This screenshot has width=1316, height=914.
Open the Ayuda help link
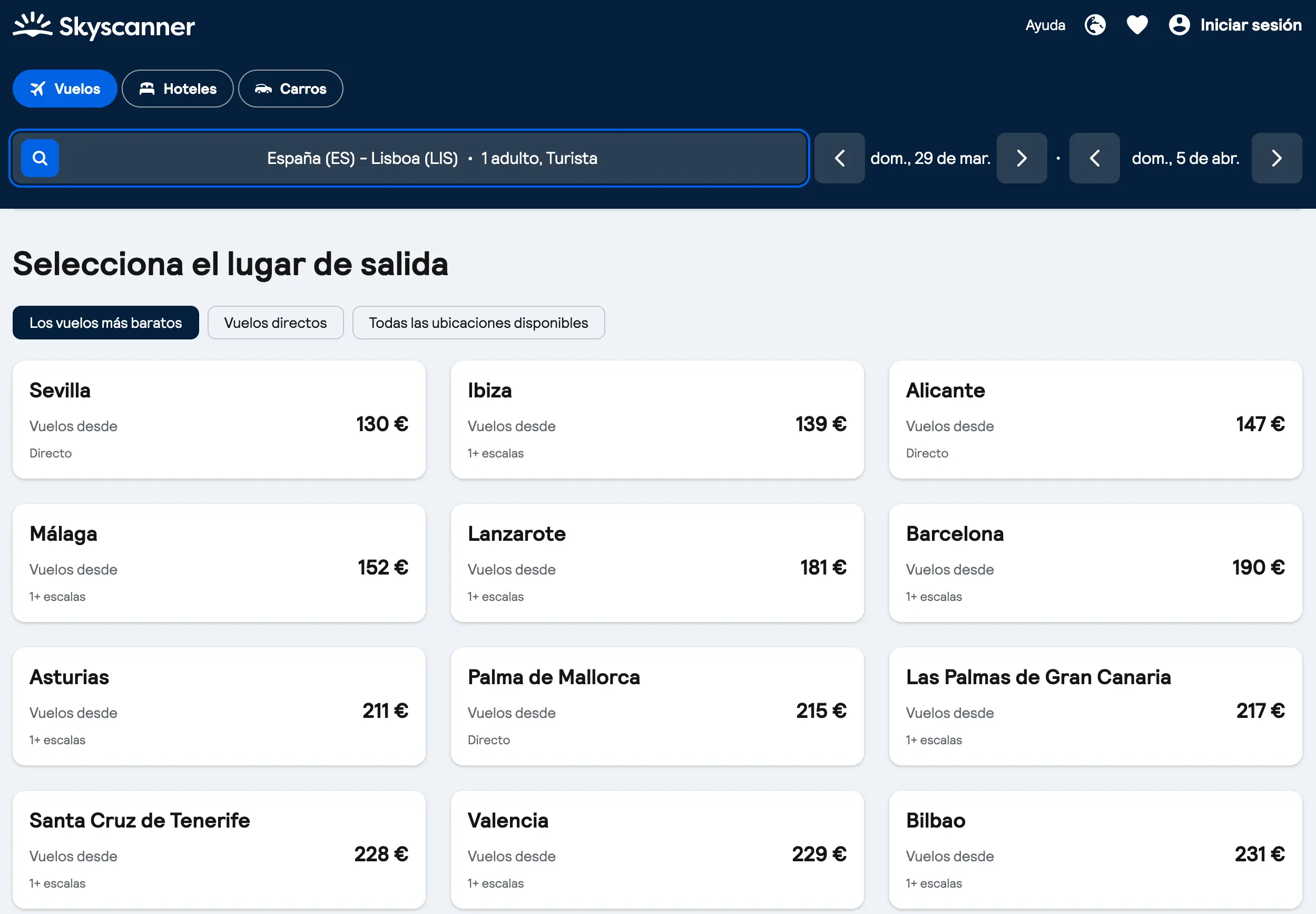(1045, 25)
